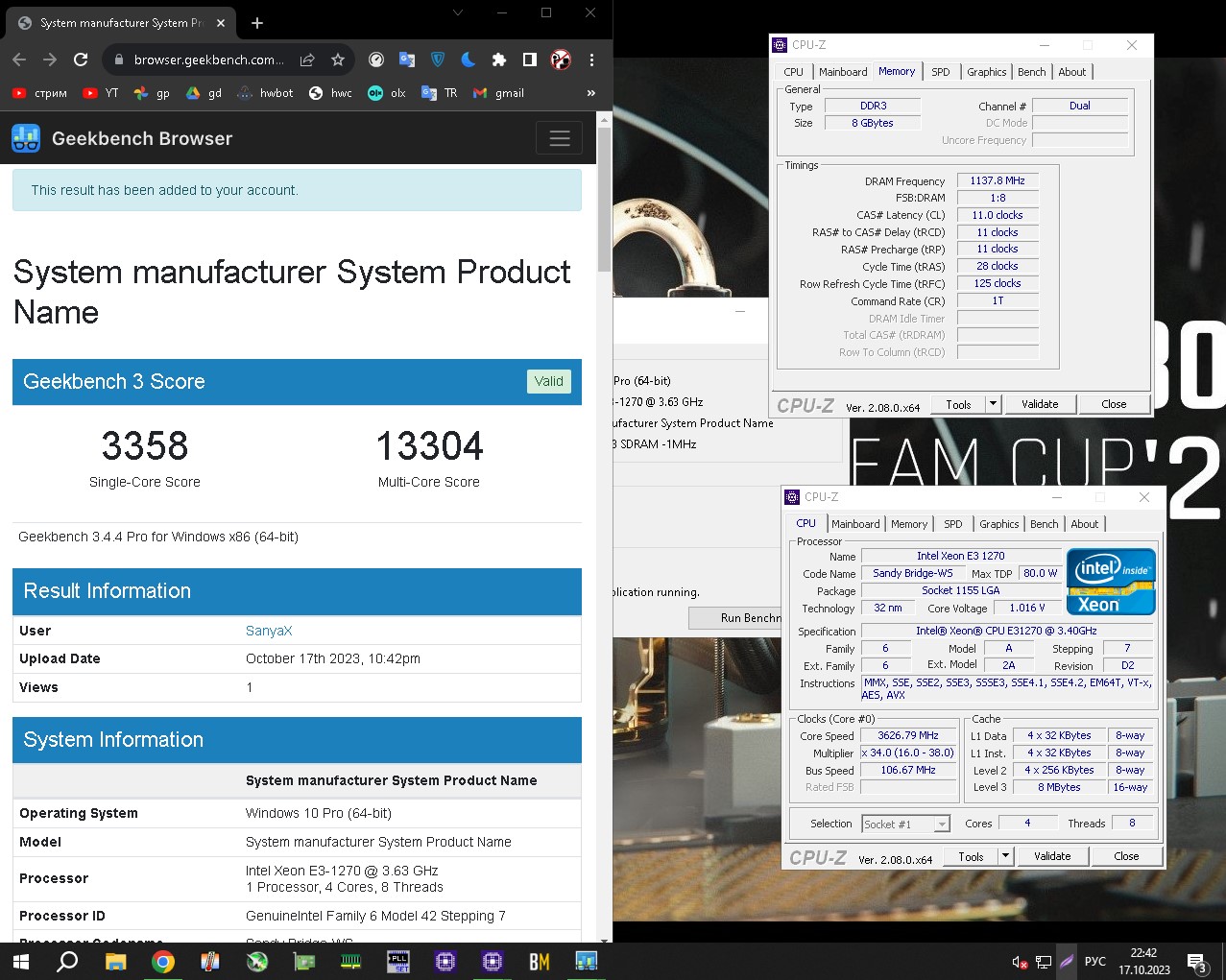
Task: Open Chrome tab search dropdown chevron
Action: [x=458, y=13]
